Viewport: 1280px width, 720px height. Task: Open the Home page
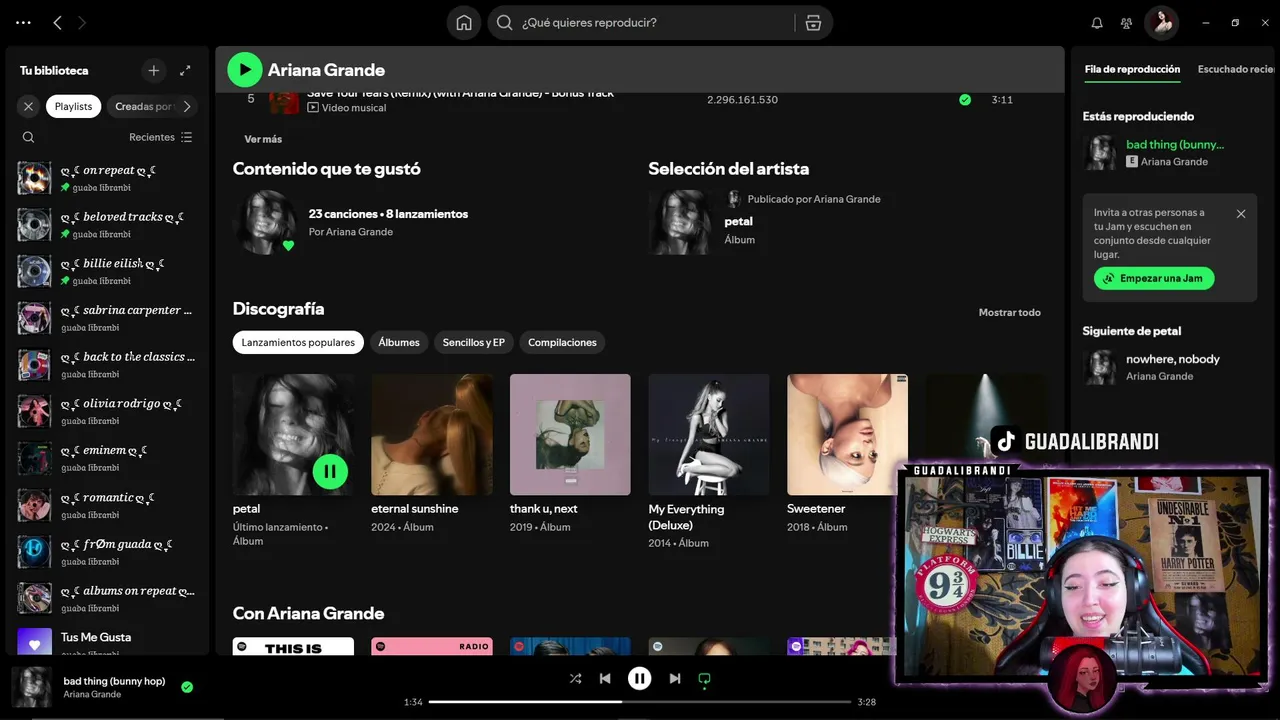coord(464,22)
